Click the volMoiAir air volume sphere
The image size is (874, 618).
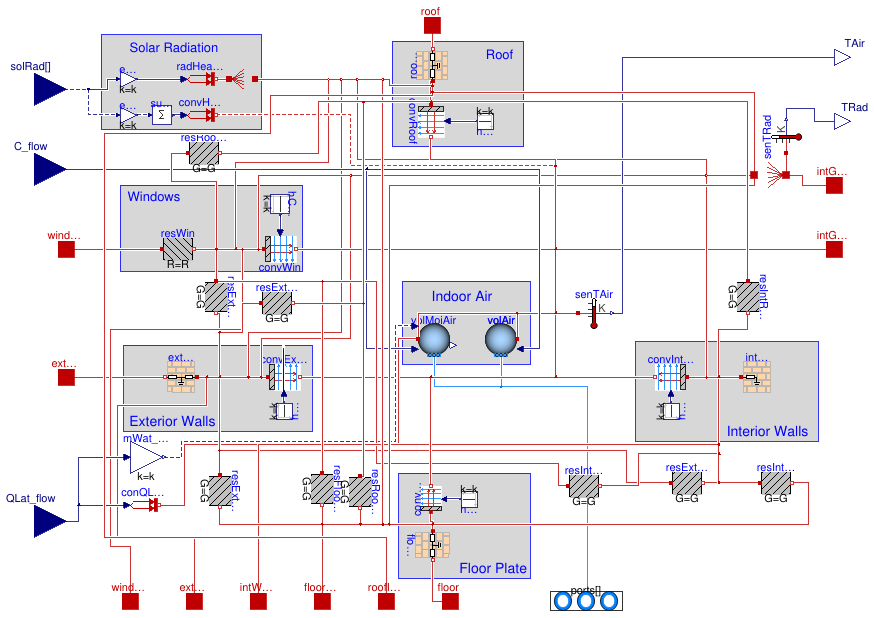pyautogui.click(x=434, y=339)
